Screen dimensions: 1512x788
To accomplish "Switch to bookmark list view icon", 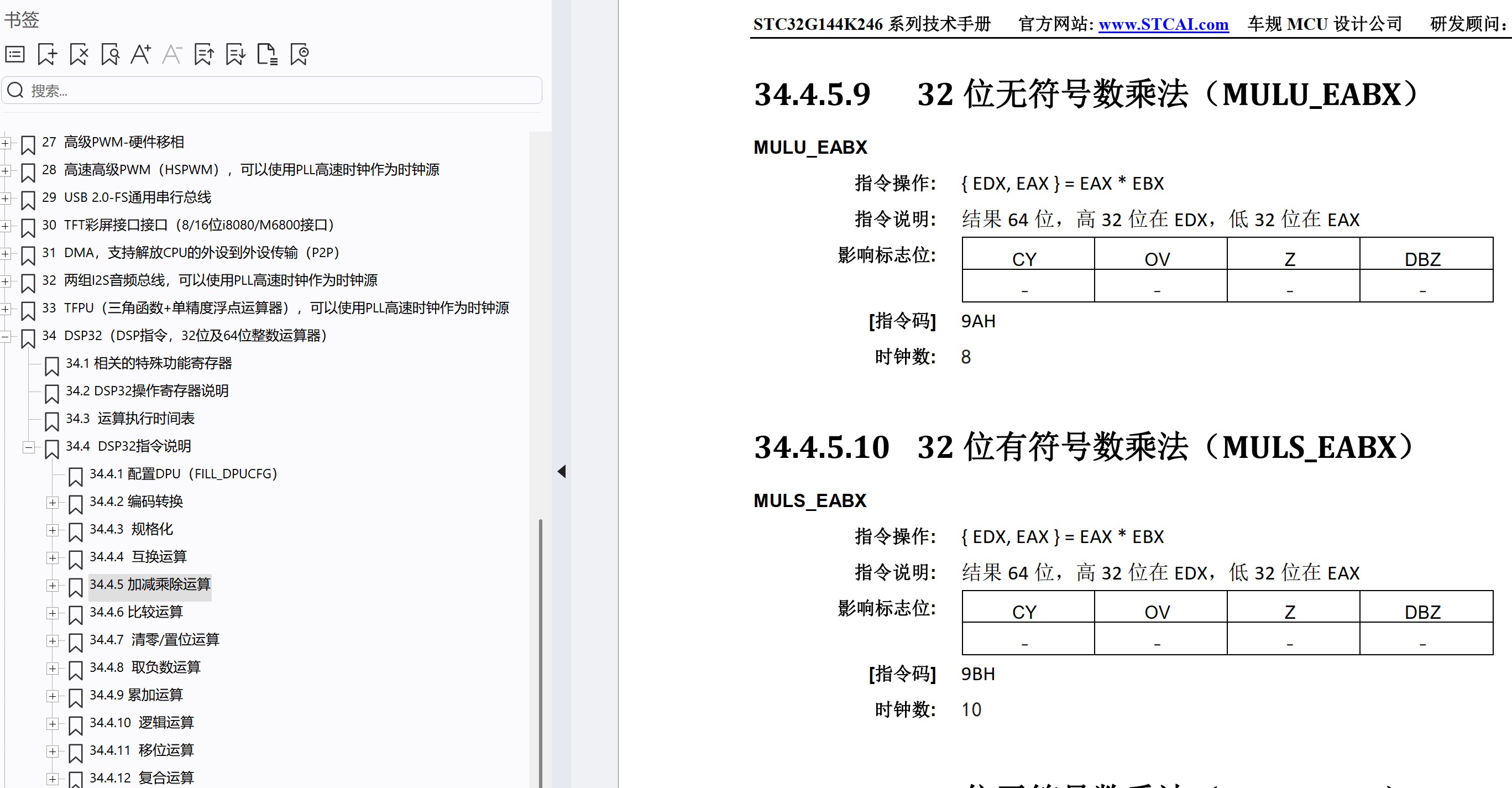I will coord(14,54).
